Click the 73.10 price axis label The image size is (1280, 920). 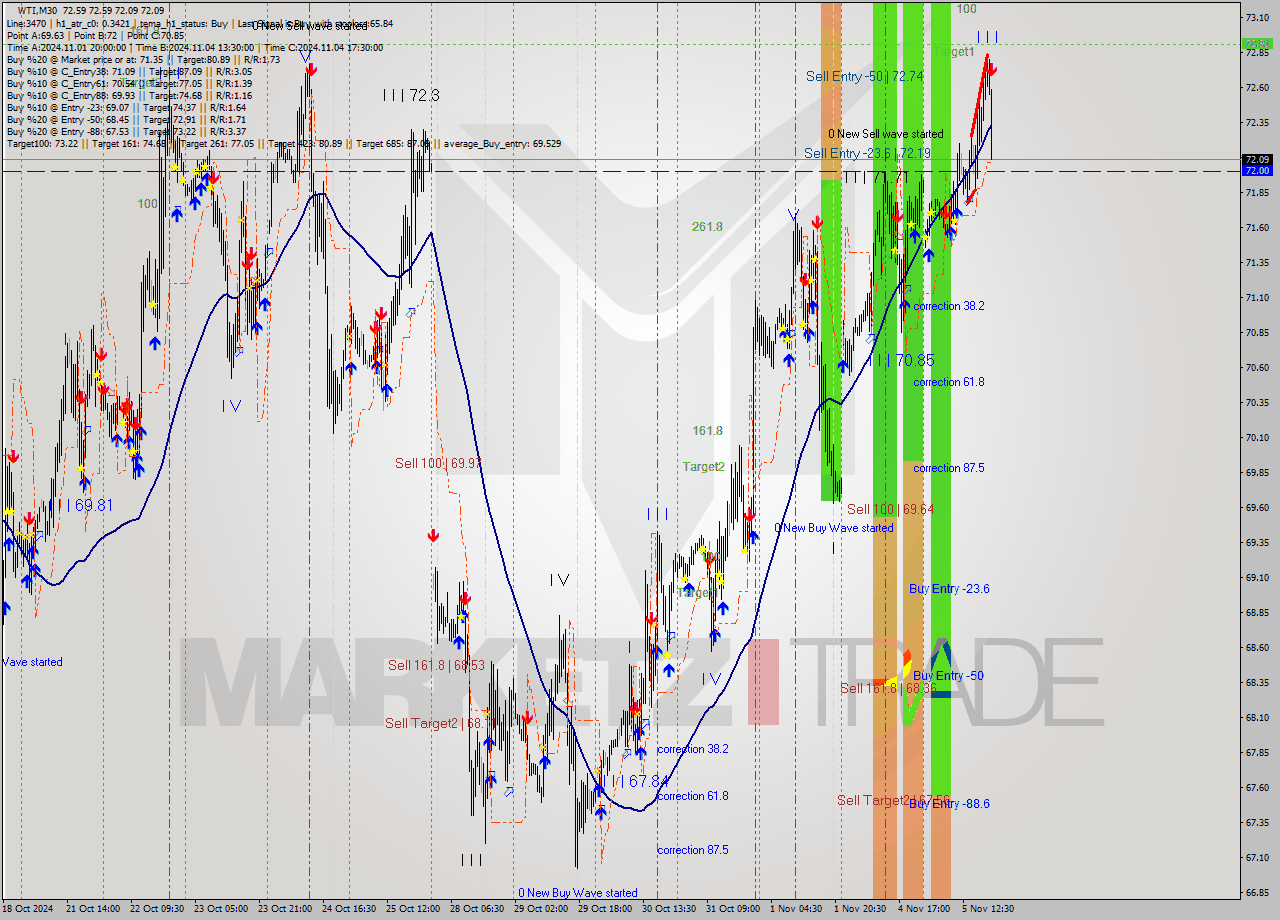tap(1258, 18)
